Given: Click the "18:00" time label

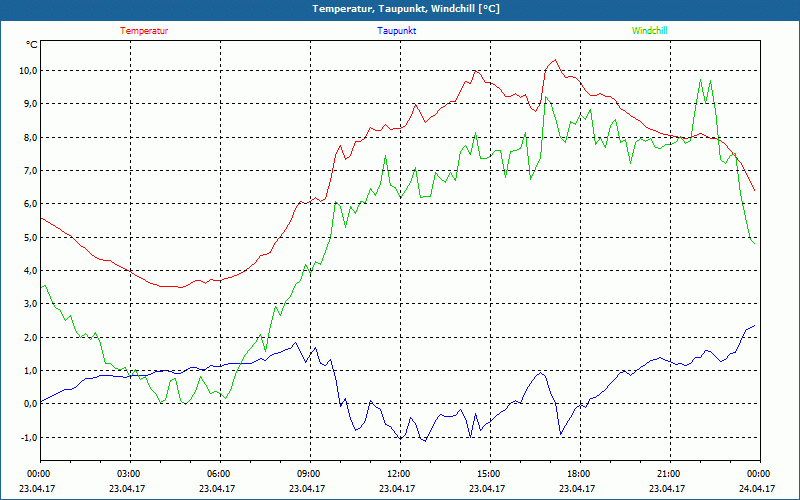Looking at the screenshot, I should coord(580,474).
